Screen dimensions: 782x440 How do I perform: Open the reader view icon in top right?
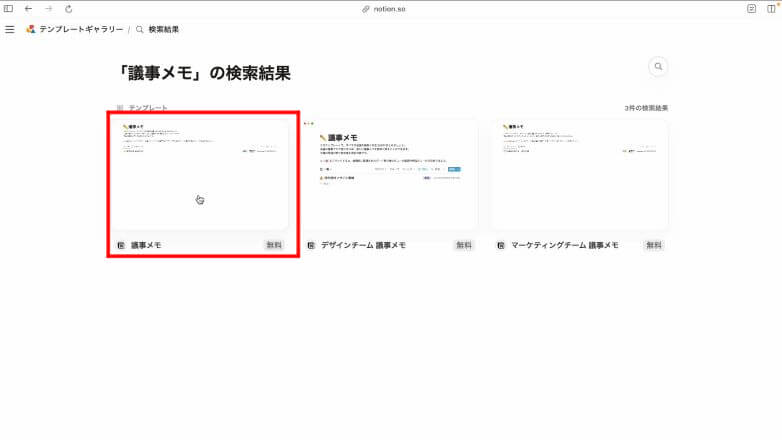click(752, 8)
